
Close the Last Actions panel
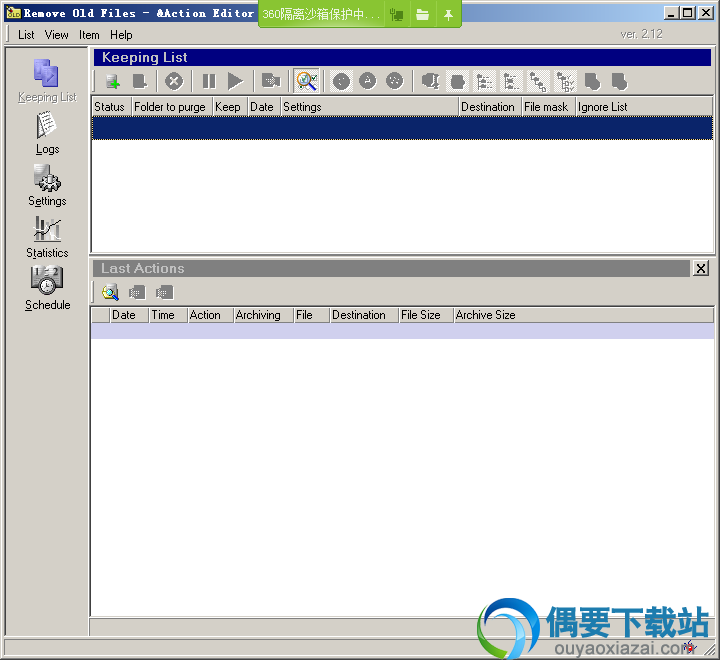pos(701,268)
